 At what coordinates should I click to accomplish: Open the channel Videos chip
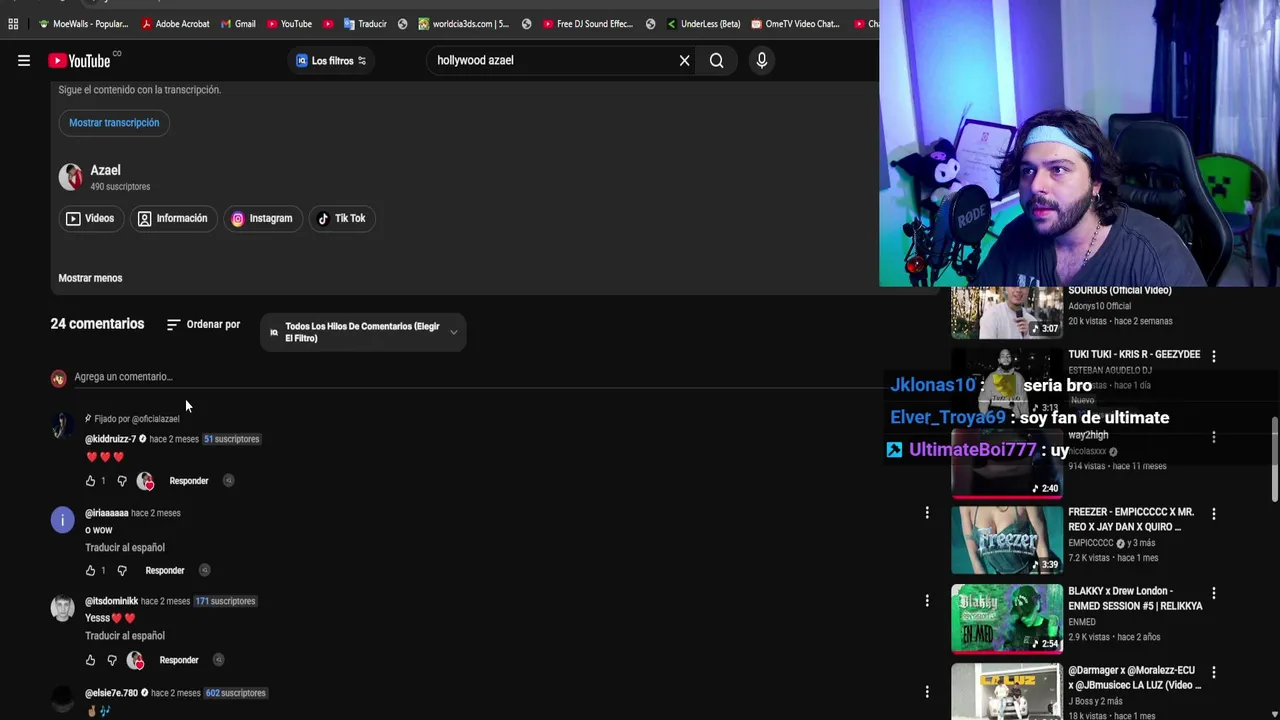click(90, 219)
